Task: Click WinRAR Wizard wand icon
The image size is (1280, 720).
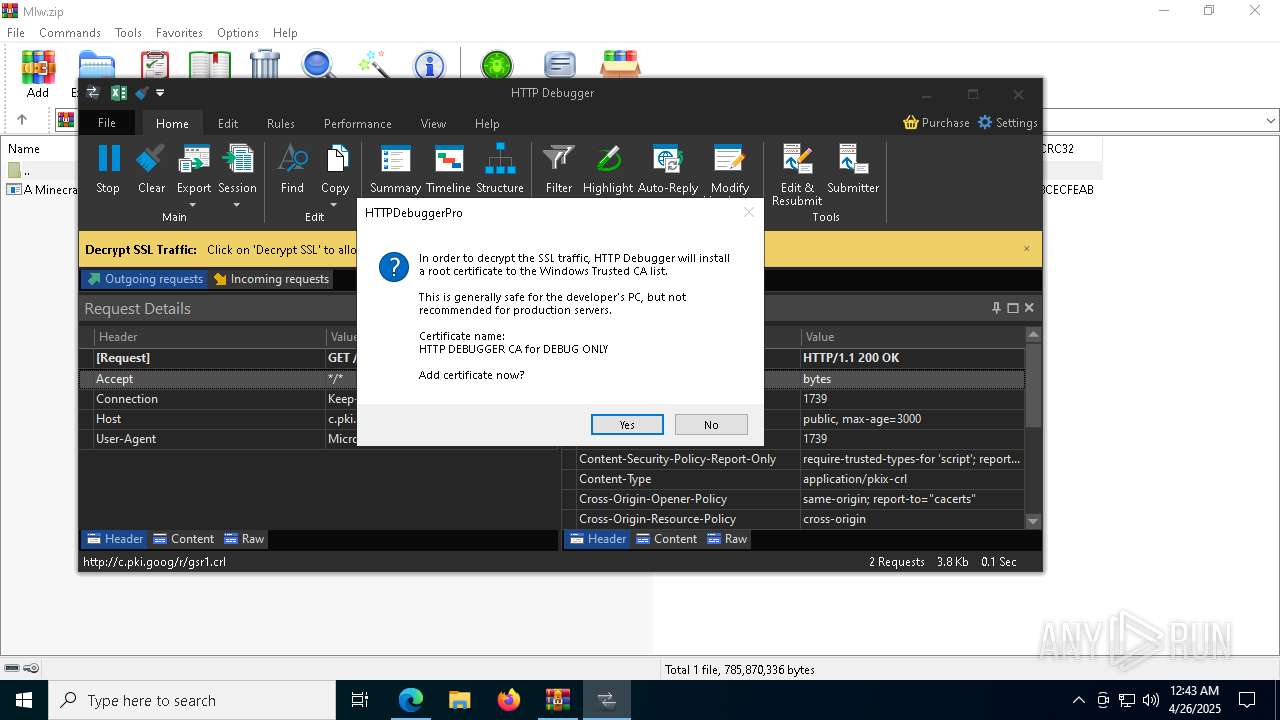Action: (374, 66)
